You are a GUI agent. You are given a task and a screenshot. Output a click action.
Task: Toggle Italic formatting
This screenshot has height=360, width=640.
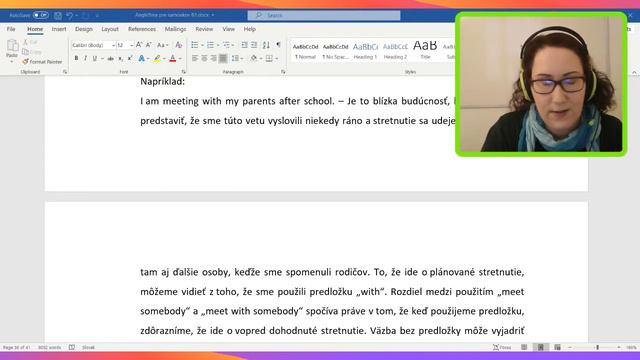(85, 59)
